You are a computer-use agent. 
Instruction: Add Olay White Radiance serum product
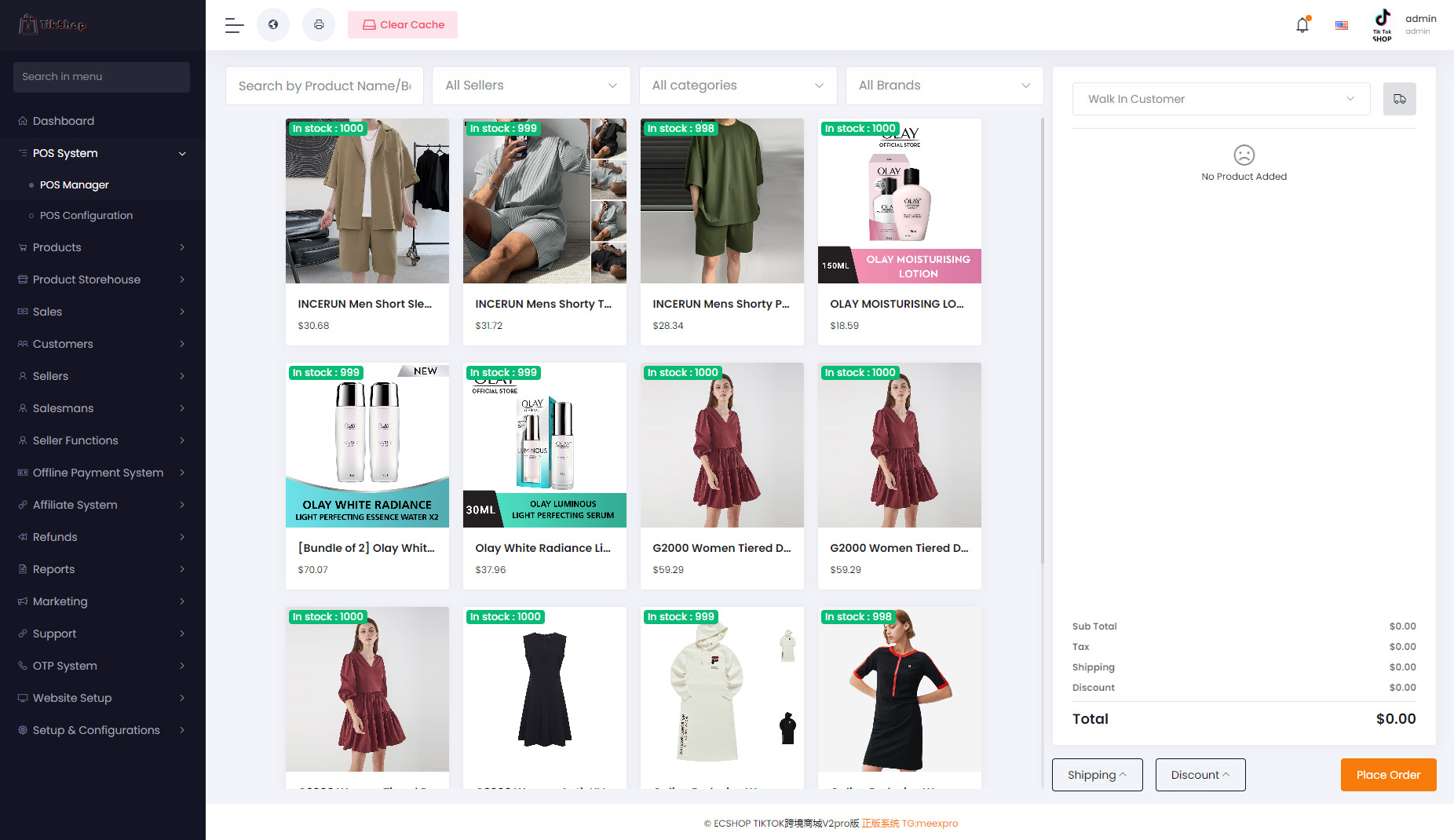(545, 476)
